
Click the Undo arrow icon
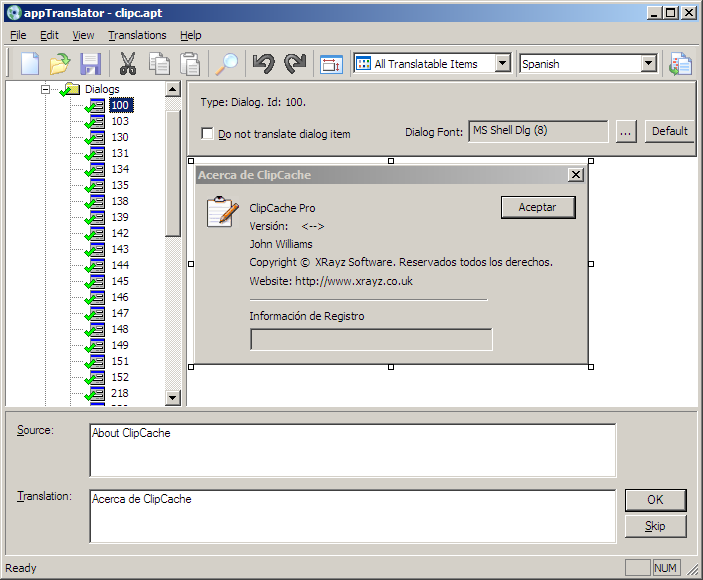264,64
